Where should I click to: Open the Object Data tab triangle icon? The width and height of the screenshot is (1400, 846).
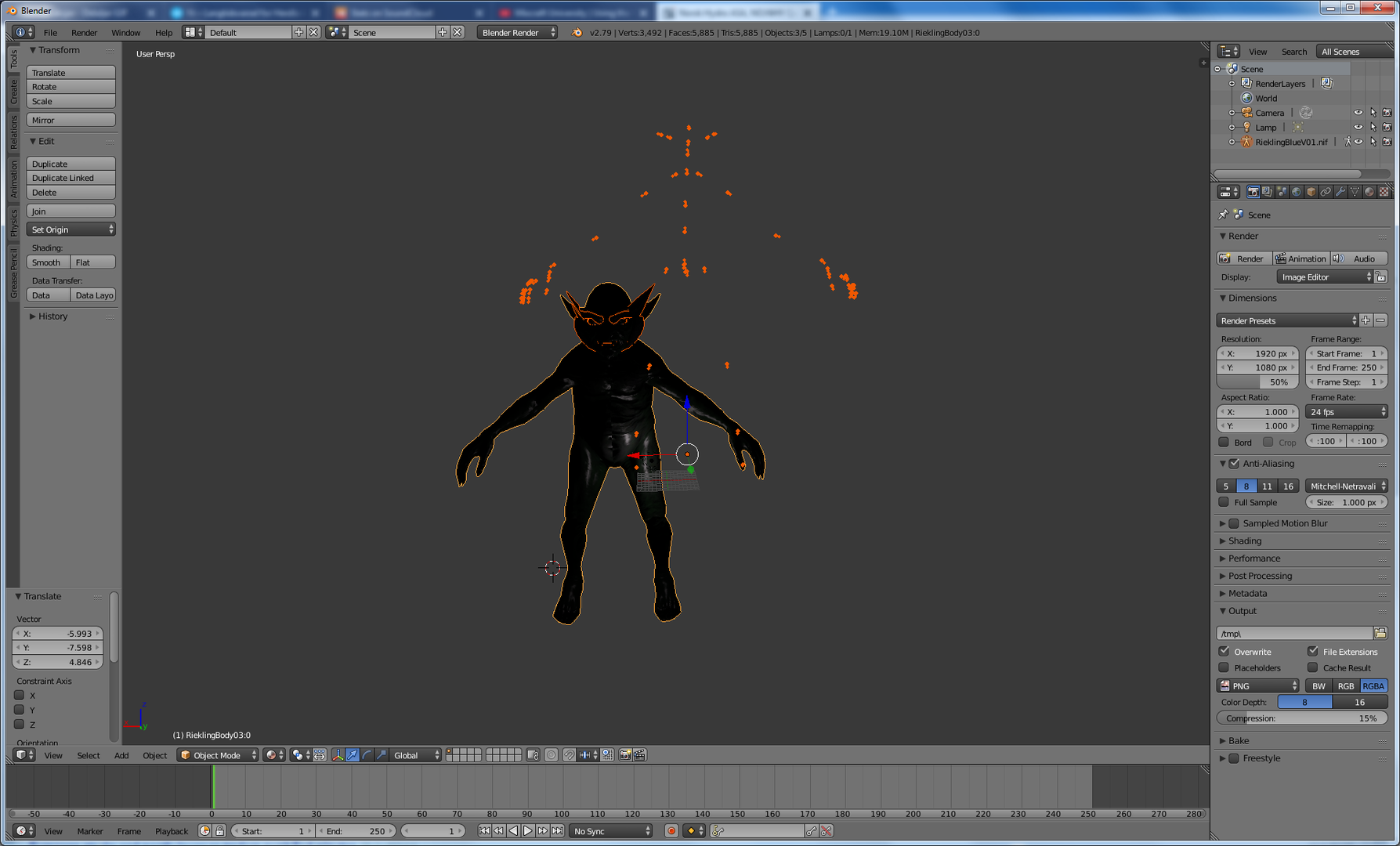(1355, 192)
